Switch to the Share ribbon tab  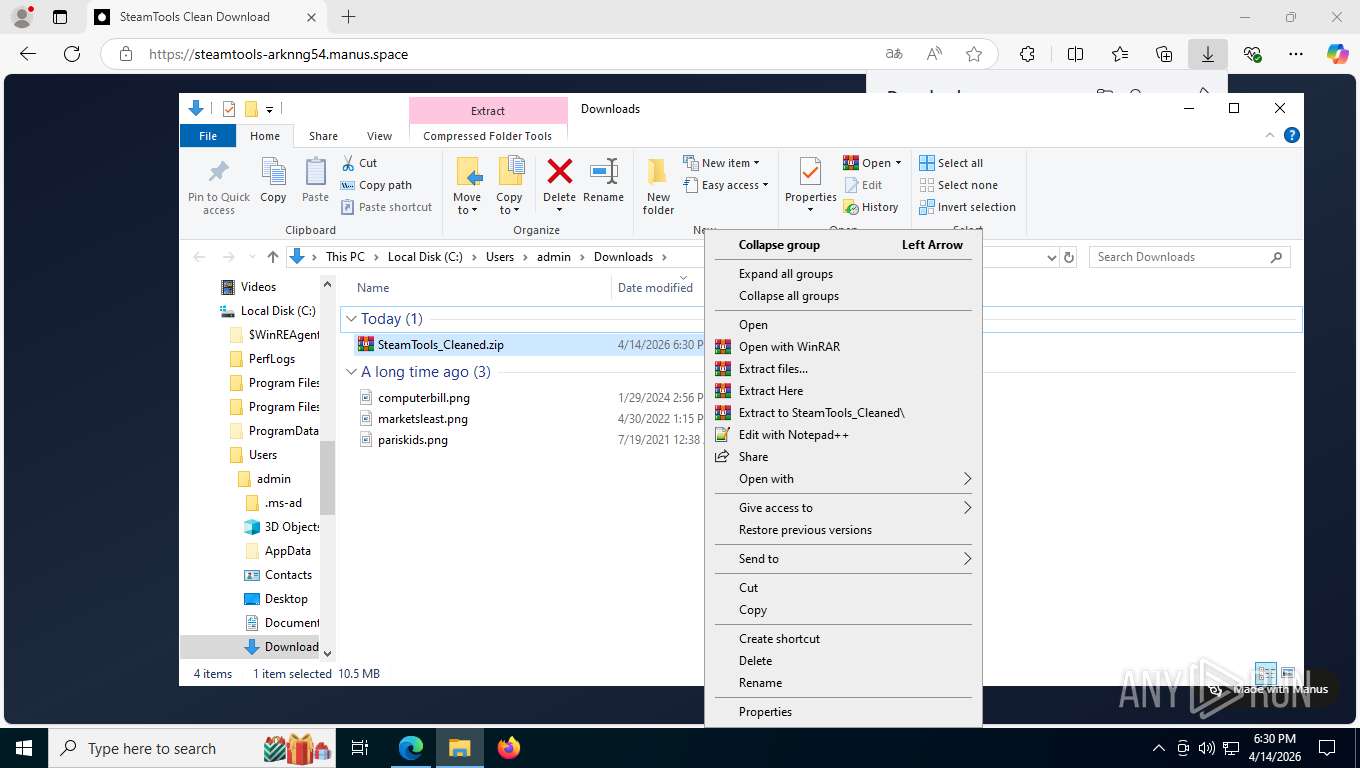pos(323,136)
